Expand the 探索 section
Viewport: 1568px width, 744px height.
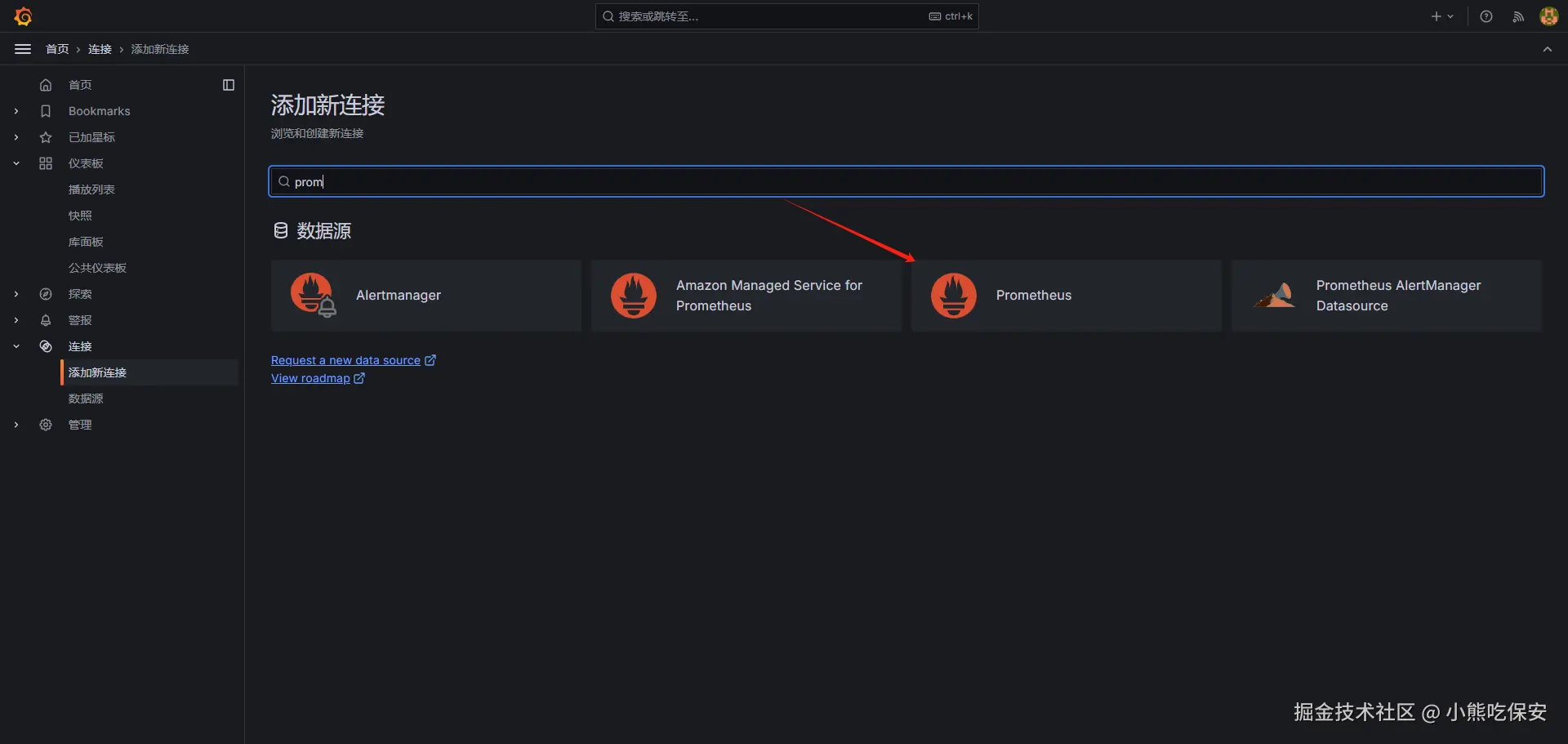click(x=16, y=294)
